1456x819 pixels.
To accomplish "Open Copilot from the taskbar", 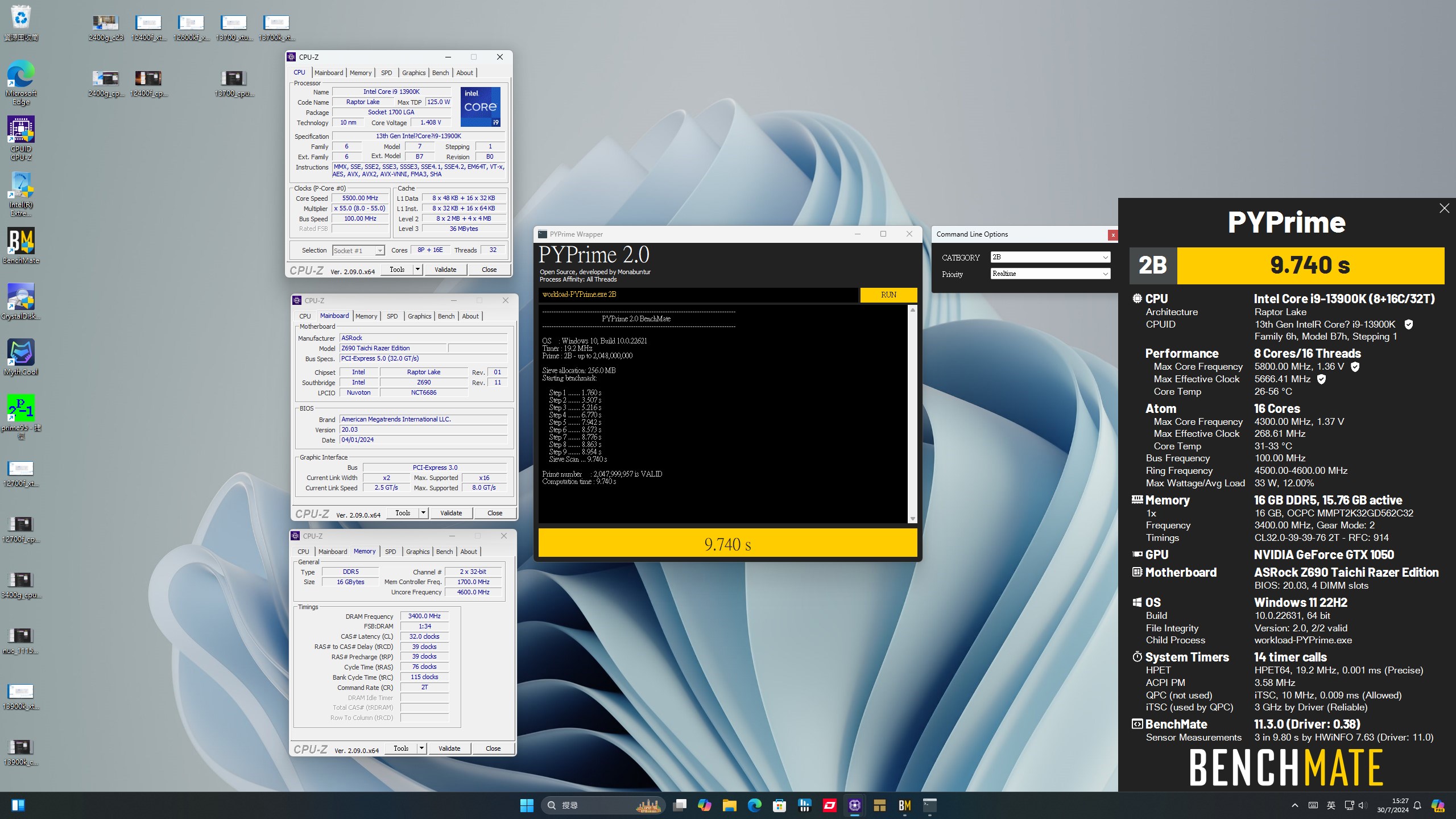I will [x=705, y=805].
